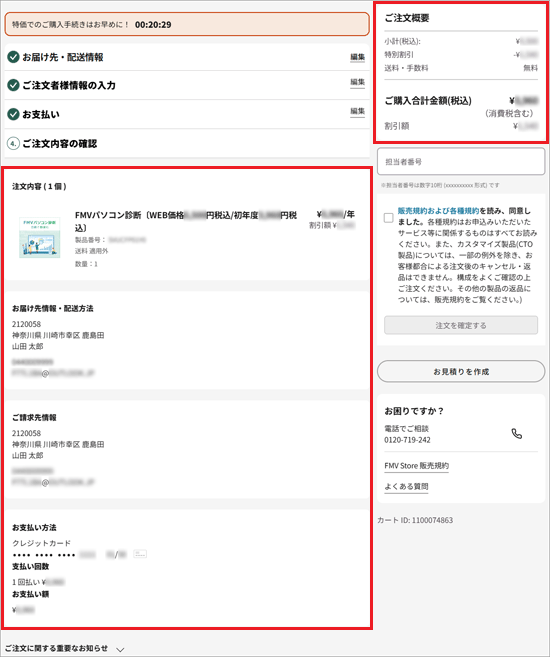Focus the 担当者番号 input field
Screen dimensions: 550x657
pos(461,161)
